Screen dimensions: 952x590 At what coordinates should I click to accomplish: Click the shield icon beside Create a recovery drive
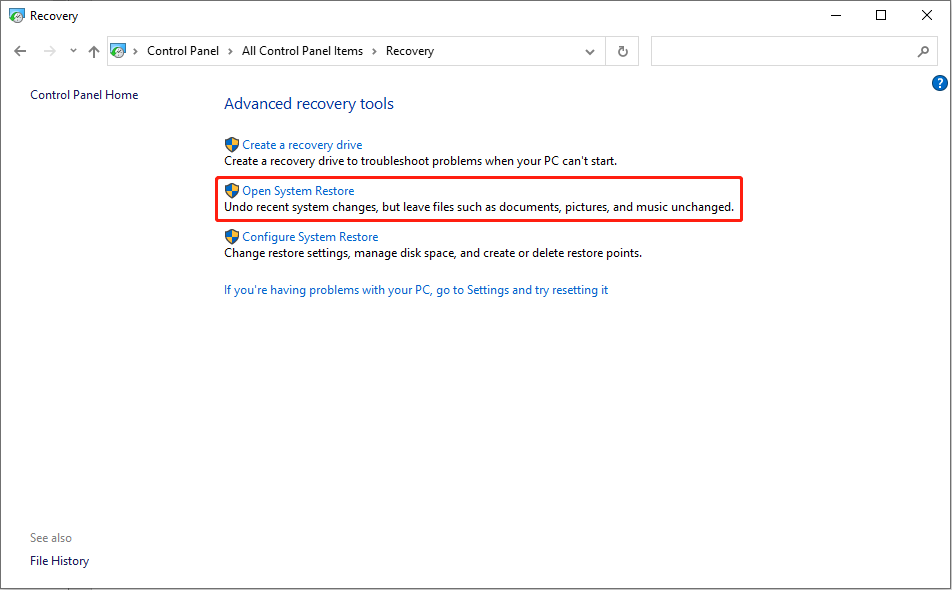coord(232,144)
